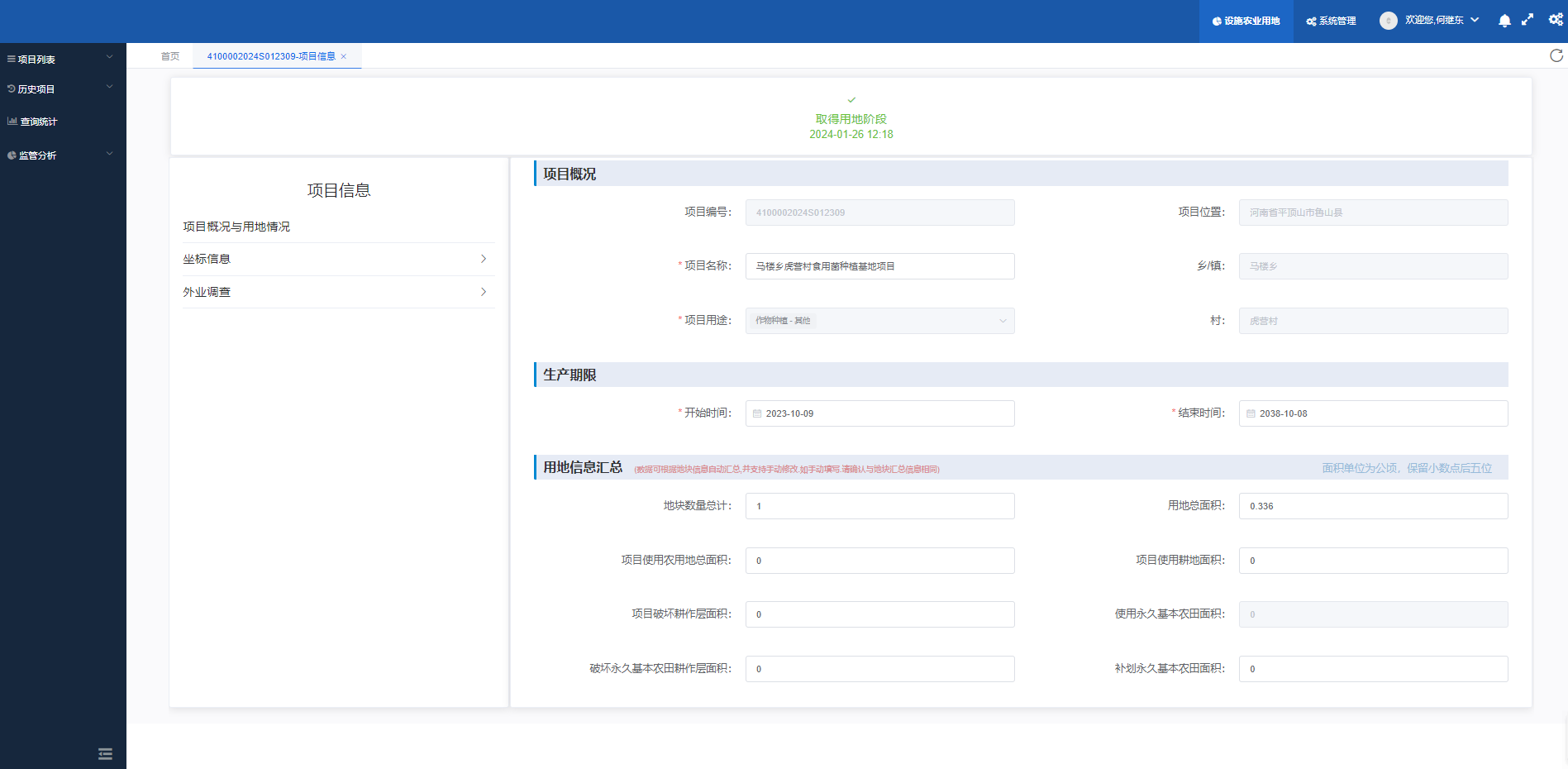Viewport: 1568px width, 769px height.
Task: Click the refresh icon beside the tab bar
Action: pyautogui.click(x=1556, y=55)
